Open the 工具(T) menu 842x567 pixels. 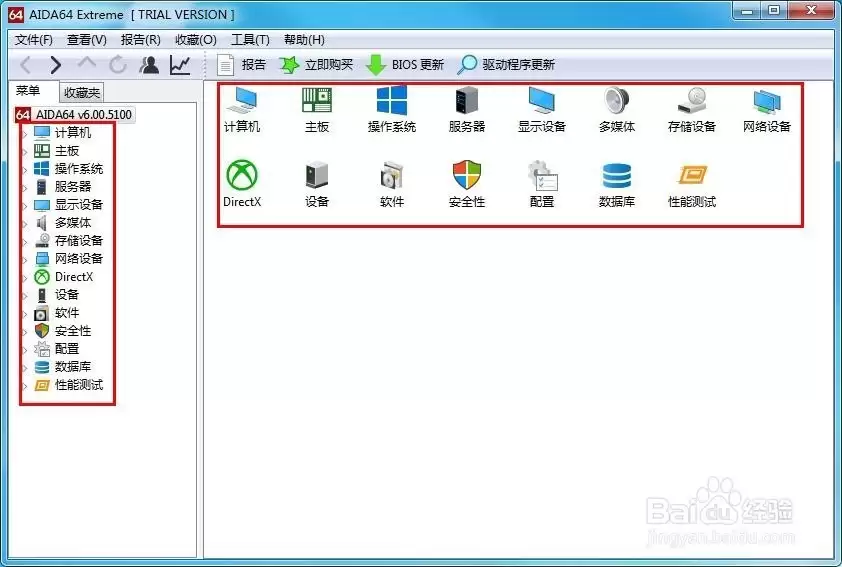tap(250, 40)
